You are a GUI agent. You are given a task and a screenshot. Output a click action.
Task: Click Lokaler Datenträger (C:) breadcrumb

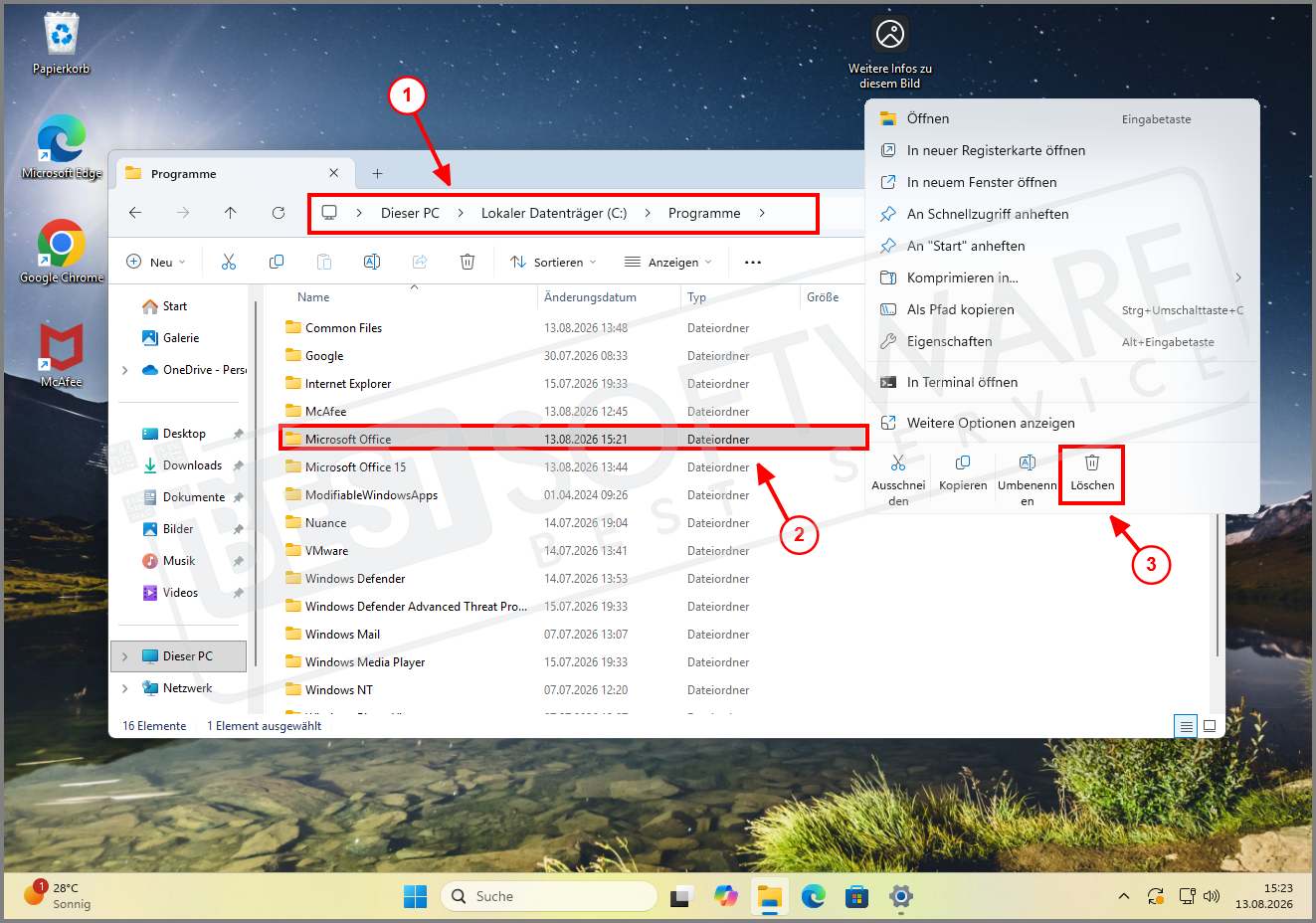[554, 213]
